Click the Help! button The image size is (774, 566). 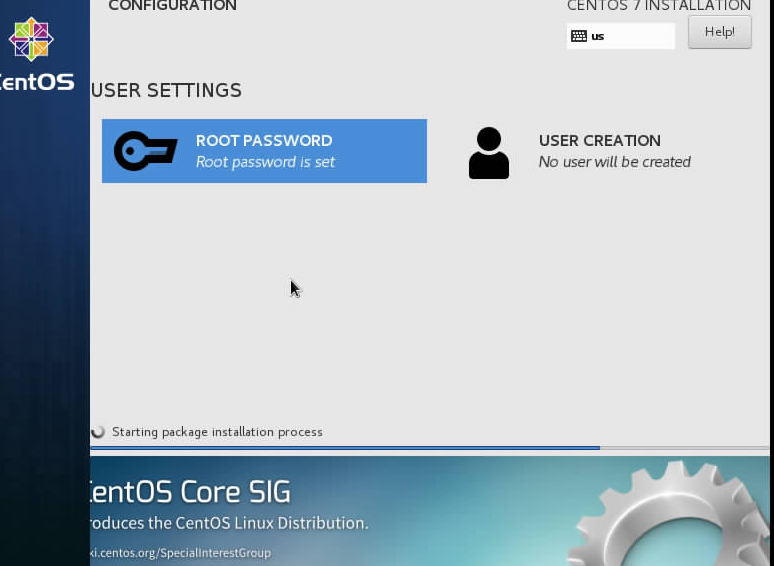(x=720, y=32)
